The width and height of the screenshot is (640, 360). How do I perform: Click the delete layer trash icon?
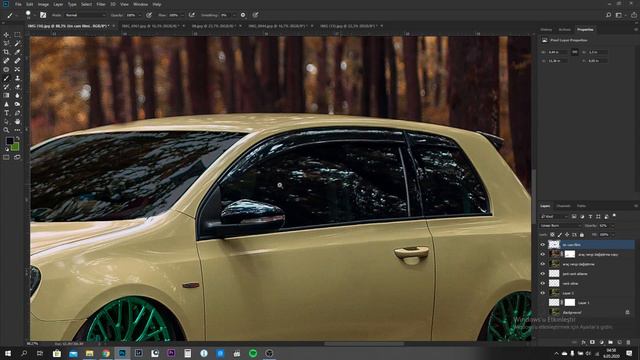[628, 342]
